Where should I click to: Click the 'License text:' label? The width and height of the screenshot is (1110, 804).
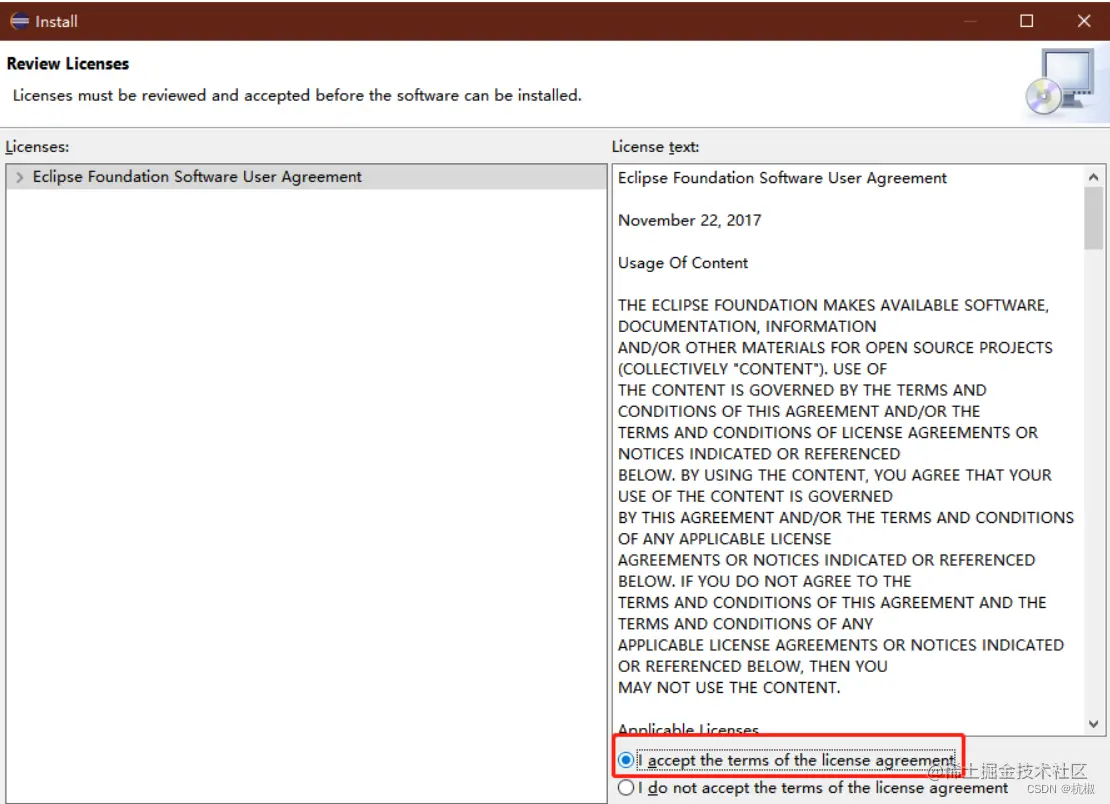coord(656,147)
